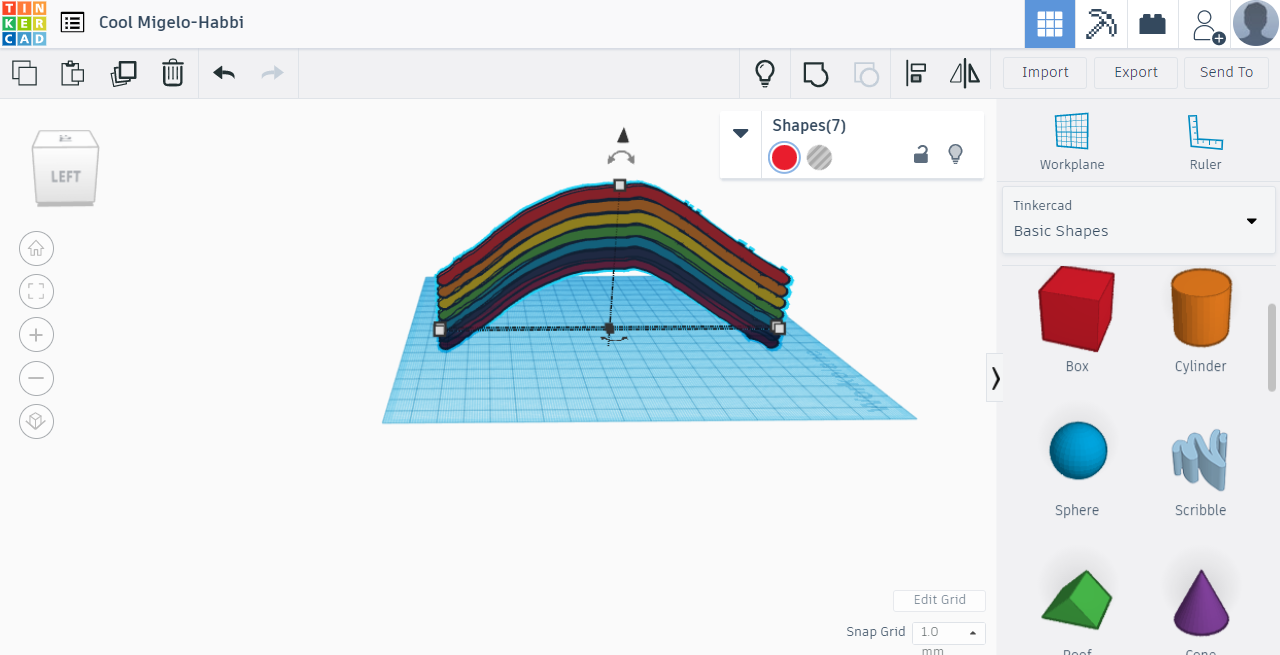Open the Snap Grid dropdown
Image resolution: width=1280 pixels, height=655 pixels.
(x=948, y=633)
